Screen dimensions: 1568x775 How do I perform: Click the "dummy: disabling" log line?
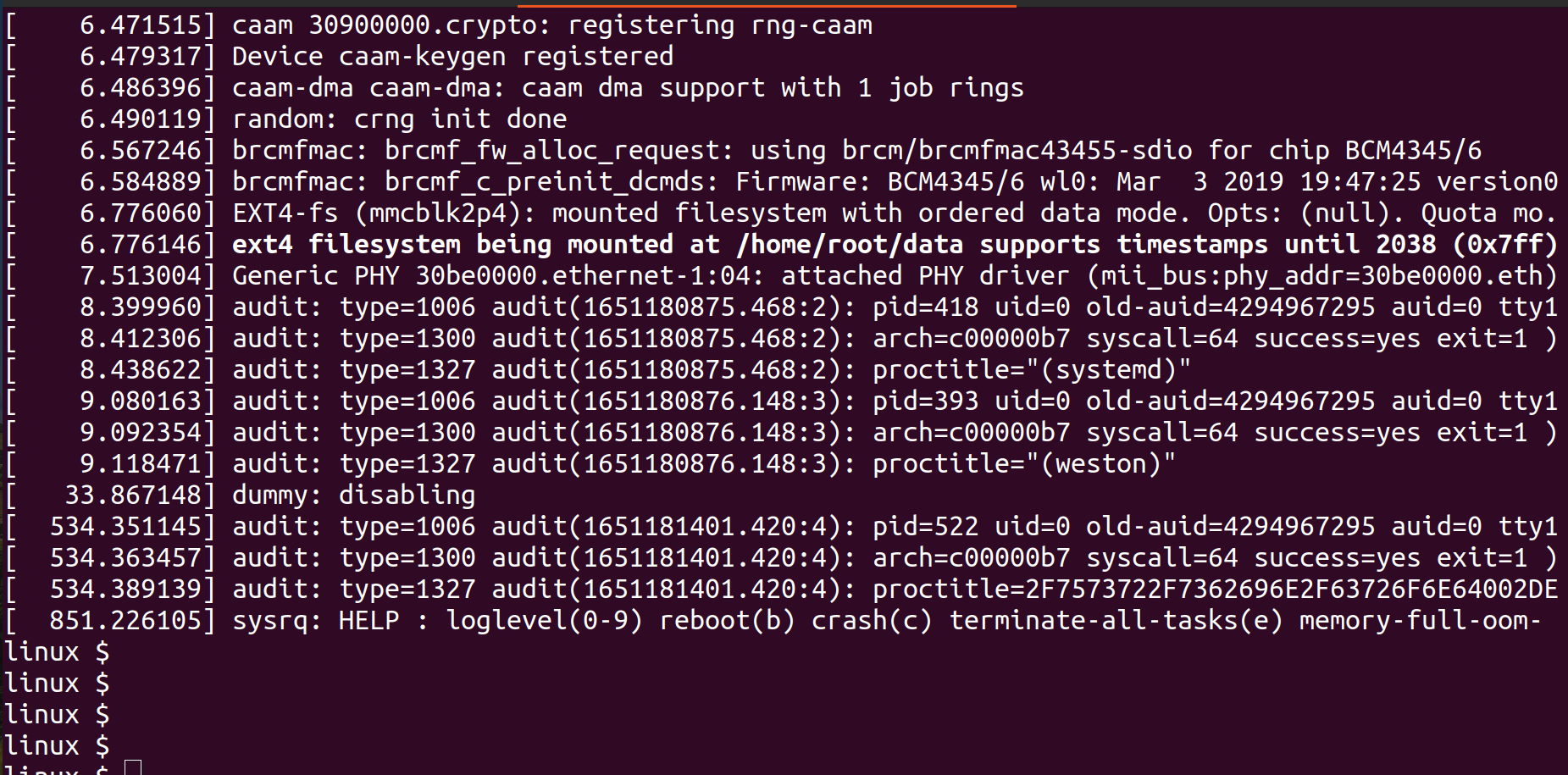point(353,495)
